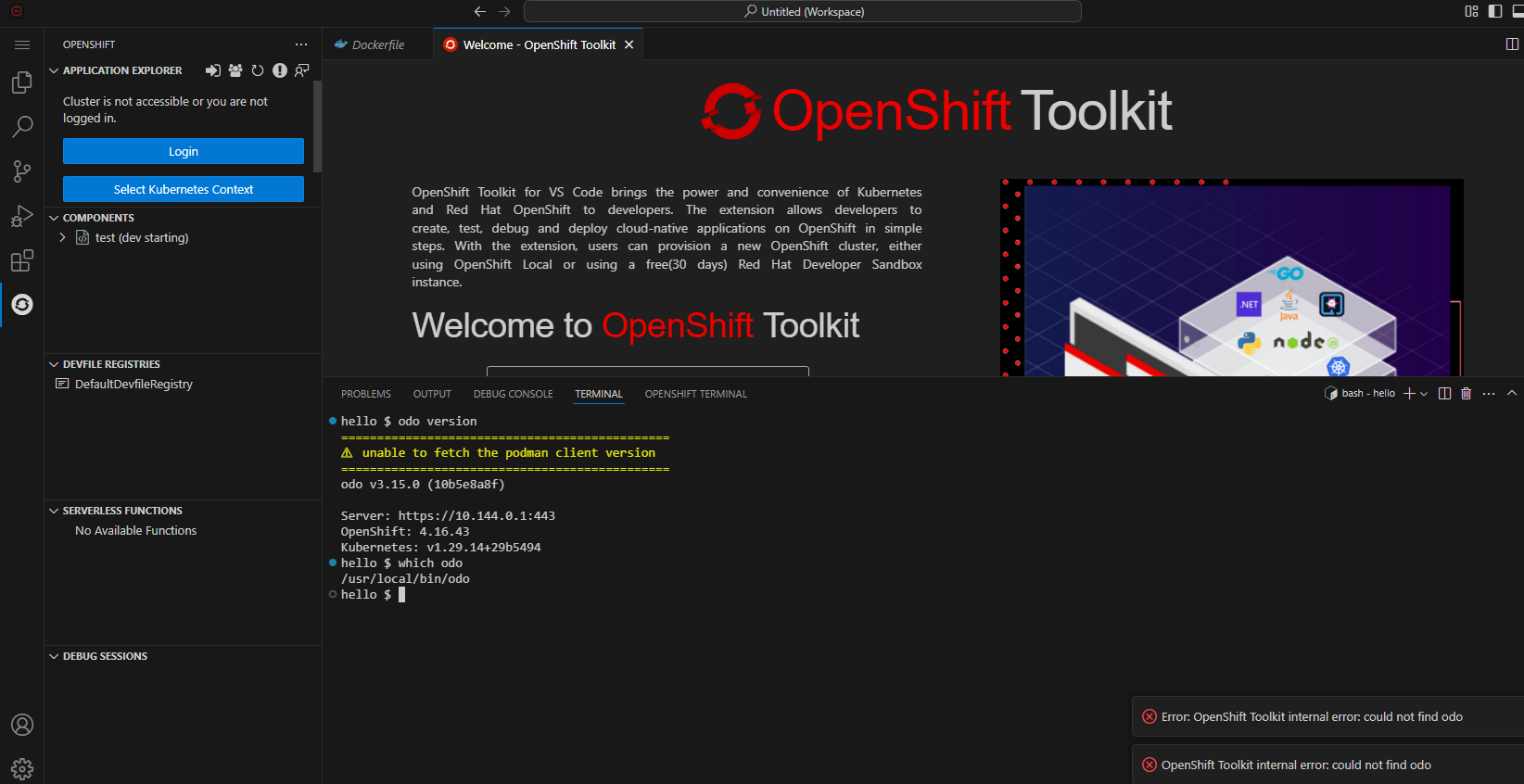Open the Run and Debug view
This screenshot has width=1524, height=784.
click(x=22, y=216)
